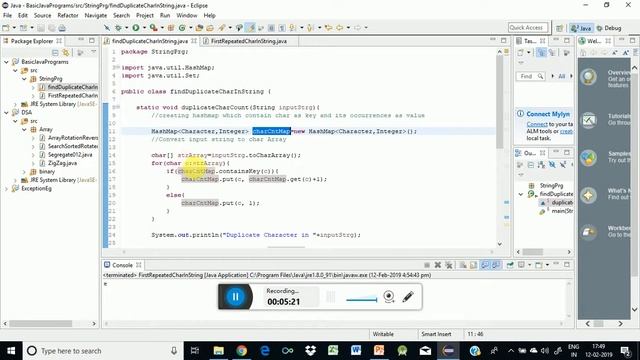
Task: Expand the ArrayRotationRevers file node
Action: (33, 138)
